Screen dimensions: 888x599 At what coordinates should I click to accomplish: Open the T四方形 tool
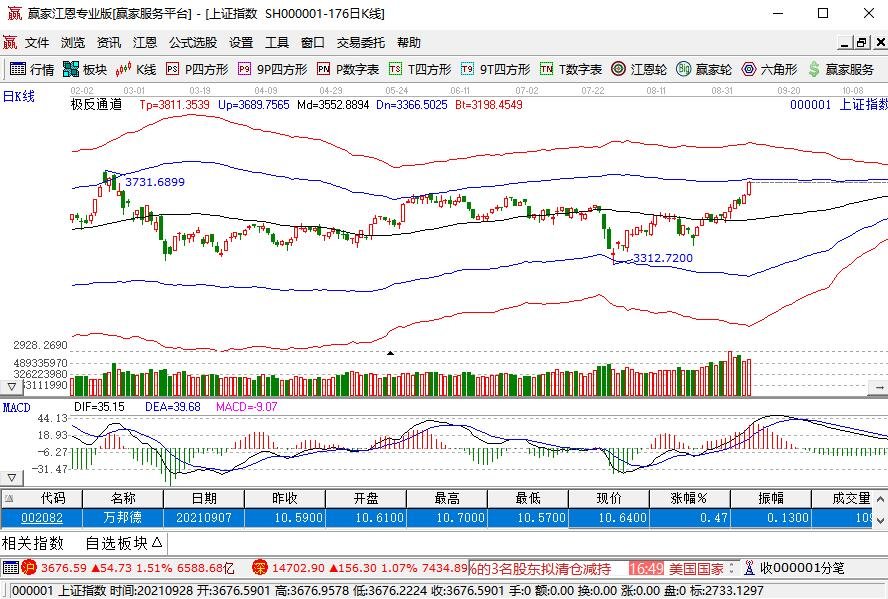420,70
